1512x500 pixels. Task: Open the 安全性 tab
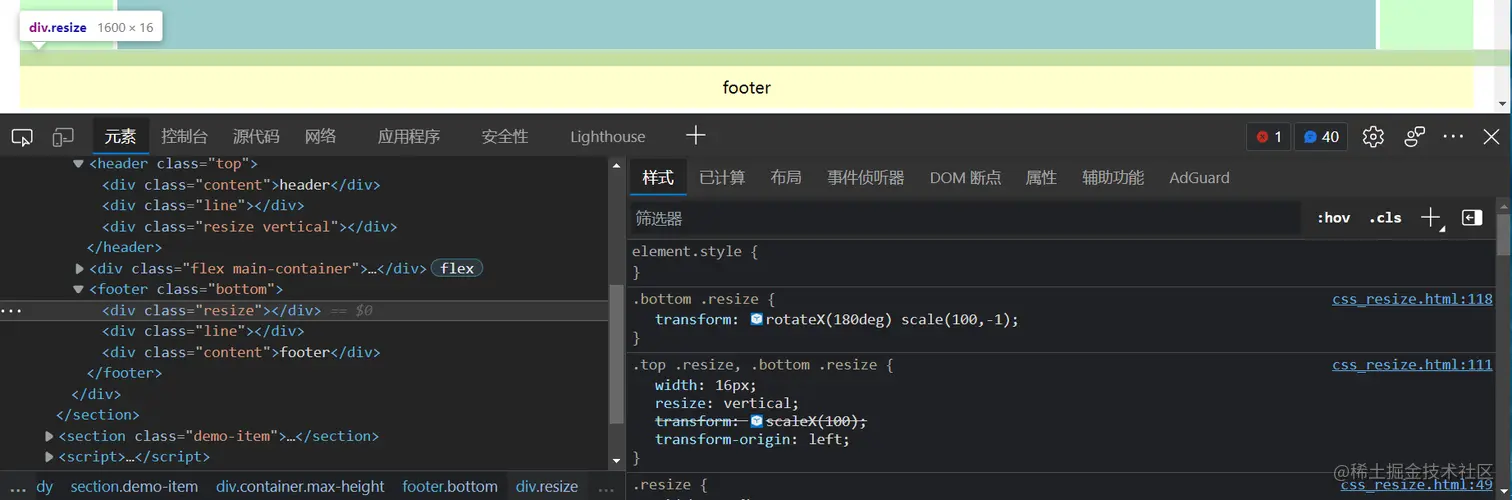coord(504,137)
